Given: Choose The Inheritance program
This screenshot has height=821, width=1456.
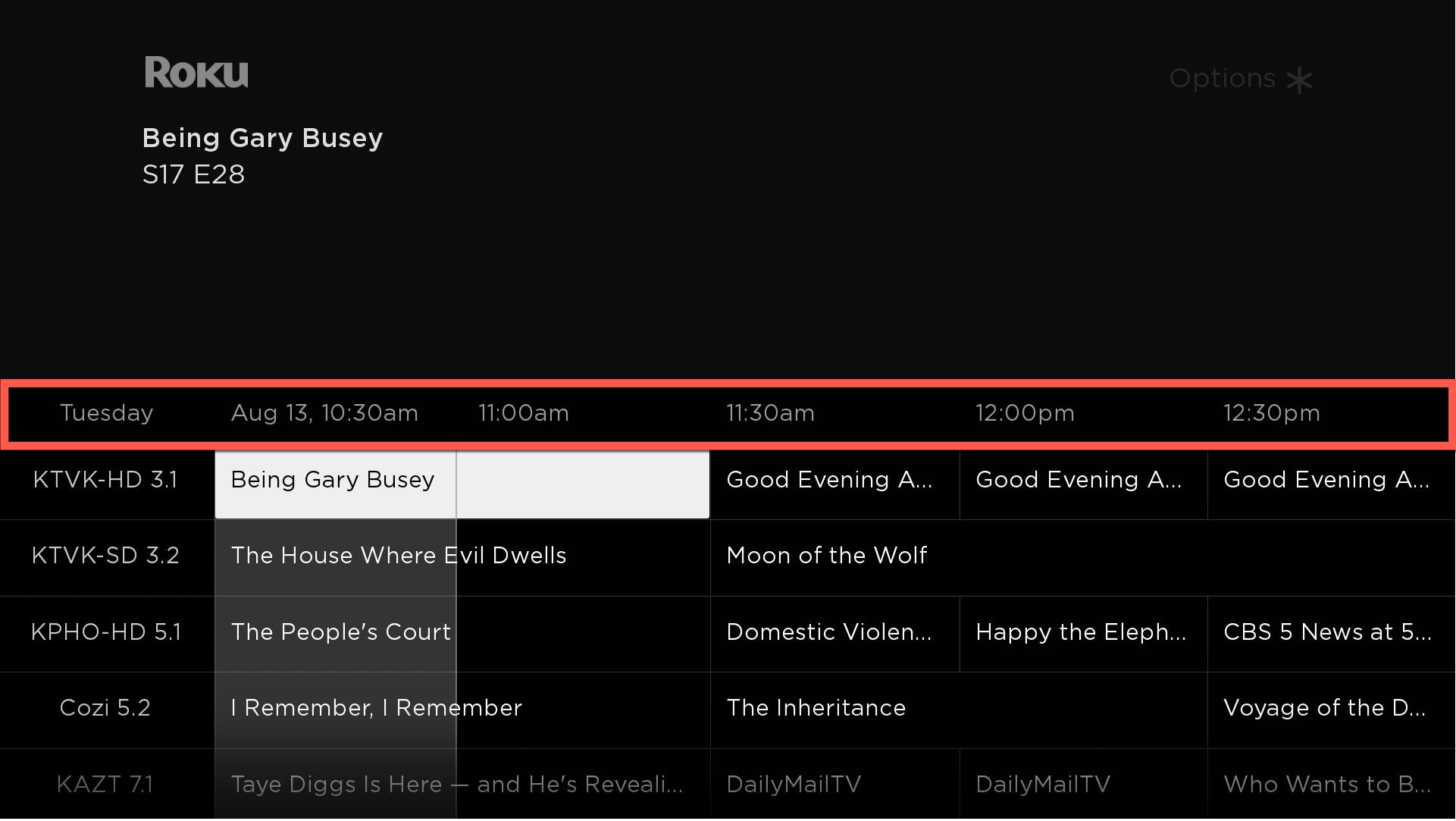Looking at the screenshot, I should pos(959,710).
